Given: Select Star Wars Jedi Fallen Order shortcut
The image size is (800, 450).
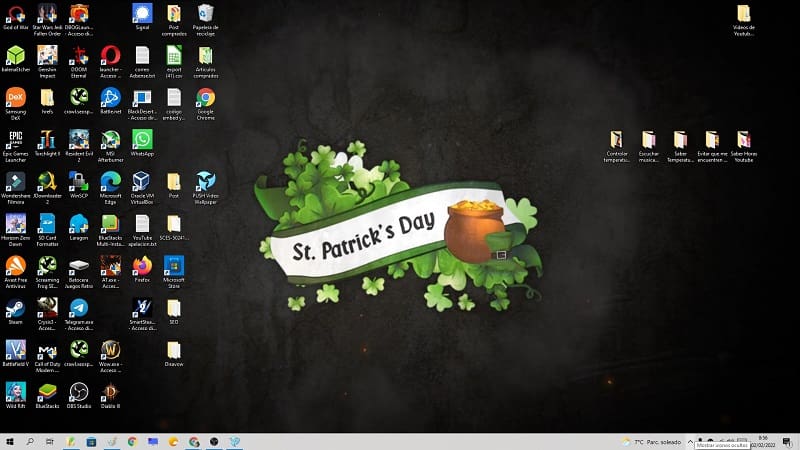Looking at the screenshot, I should point(47,19).
